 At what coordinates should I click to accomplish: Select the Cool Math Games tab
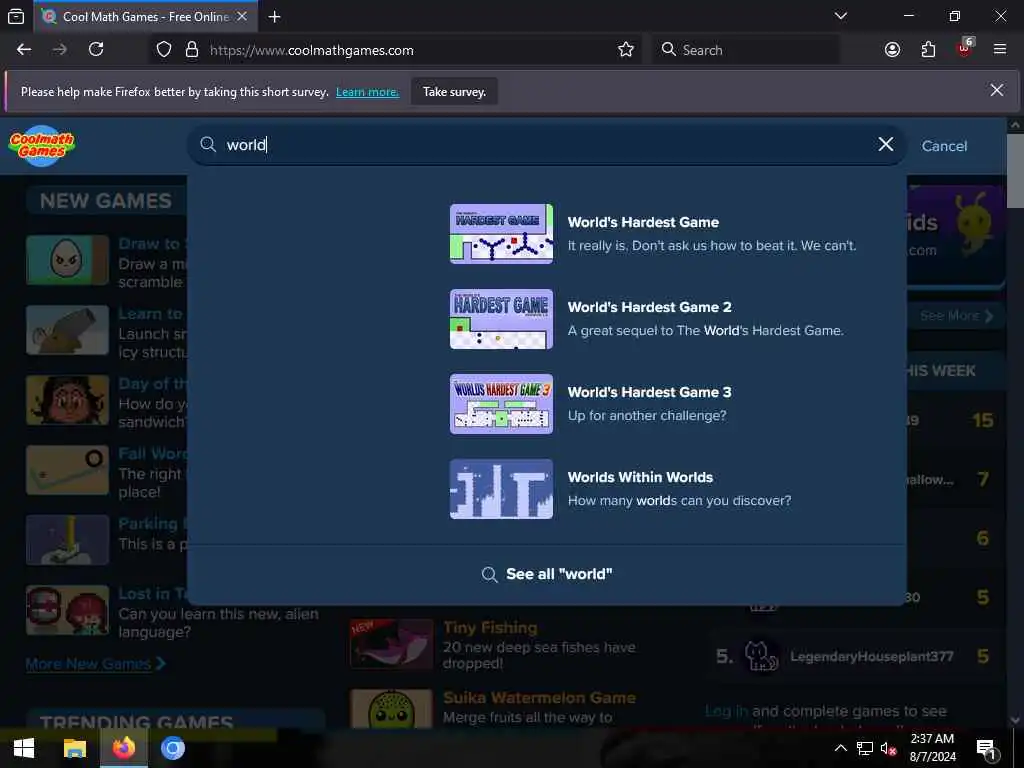coord(145,16)
